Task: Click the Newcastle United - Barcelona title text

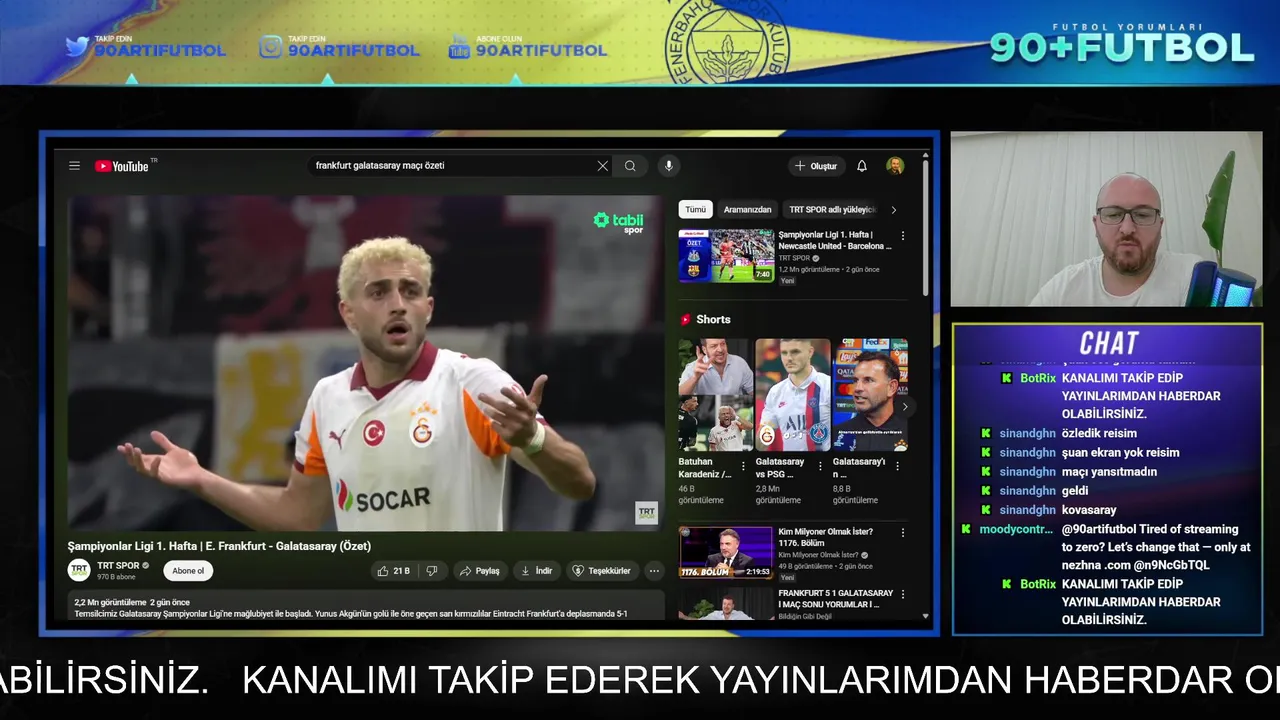Action: click(x=835, y=240)
